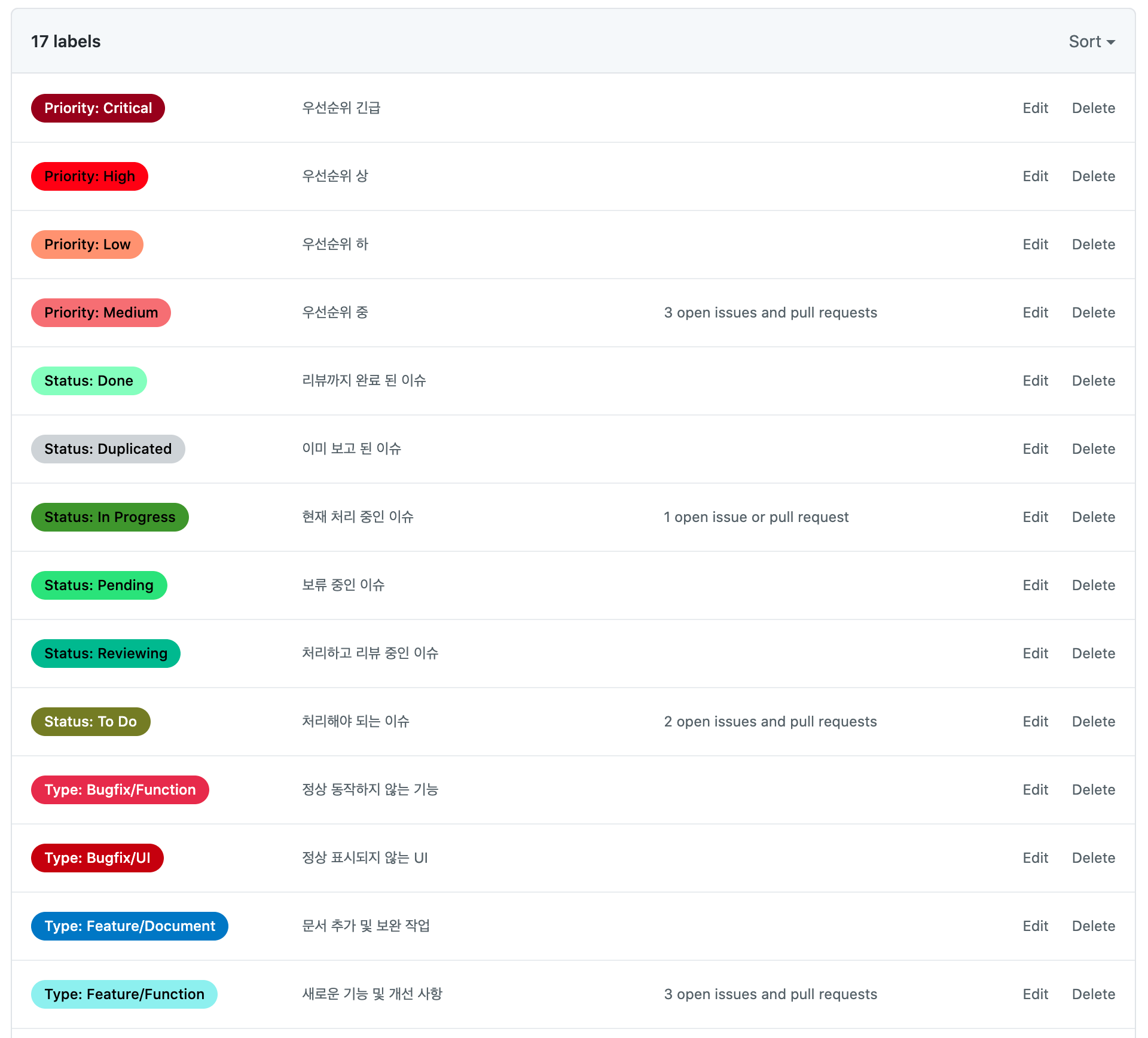This screenshot has width=1148, height=1038.
Task: Click the Status: Done label badge
Action: click(x=88, y=381)
